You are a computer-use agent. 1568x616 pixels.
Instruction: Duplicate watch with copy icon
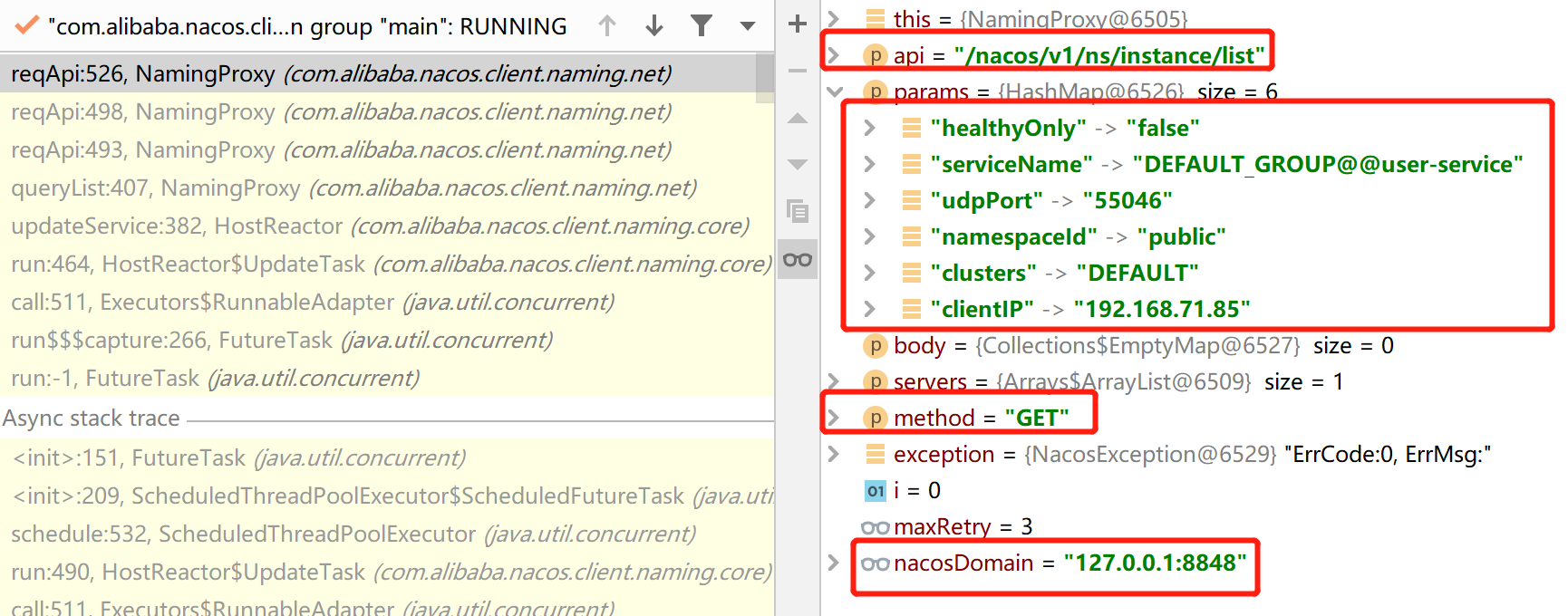(798, 212)
